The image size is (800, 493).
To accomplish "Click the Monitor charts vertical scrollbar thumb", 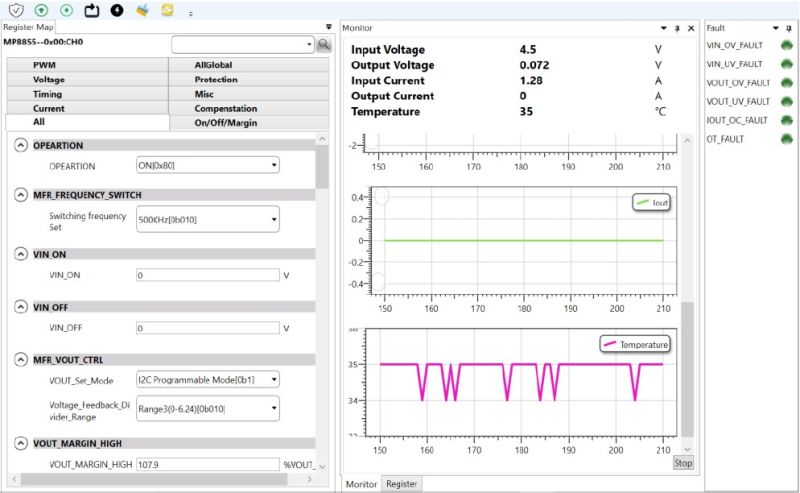I will point(687,368).
